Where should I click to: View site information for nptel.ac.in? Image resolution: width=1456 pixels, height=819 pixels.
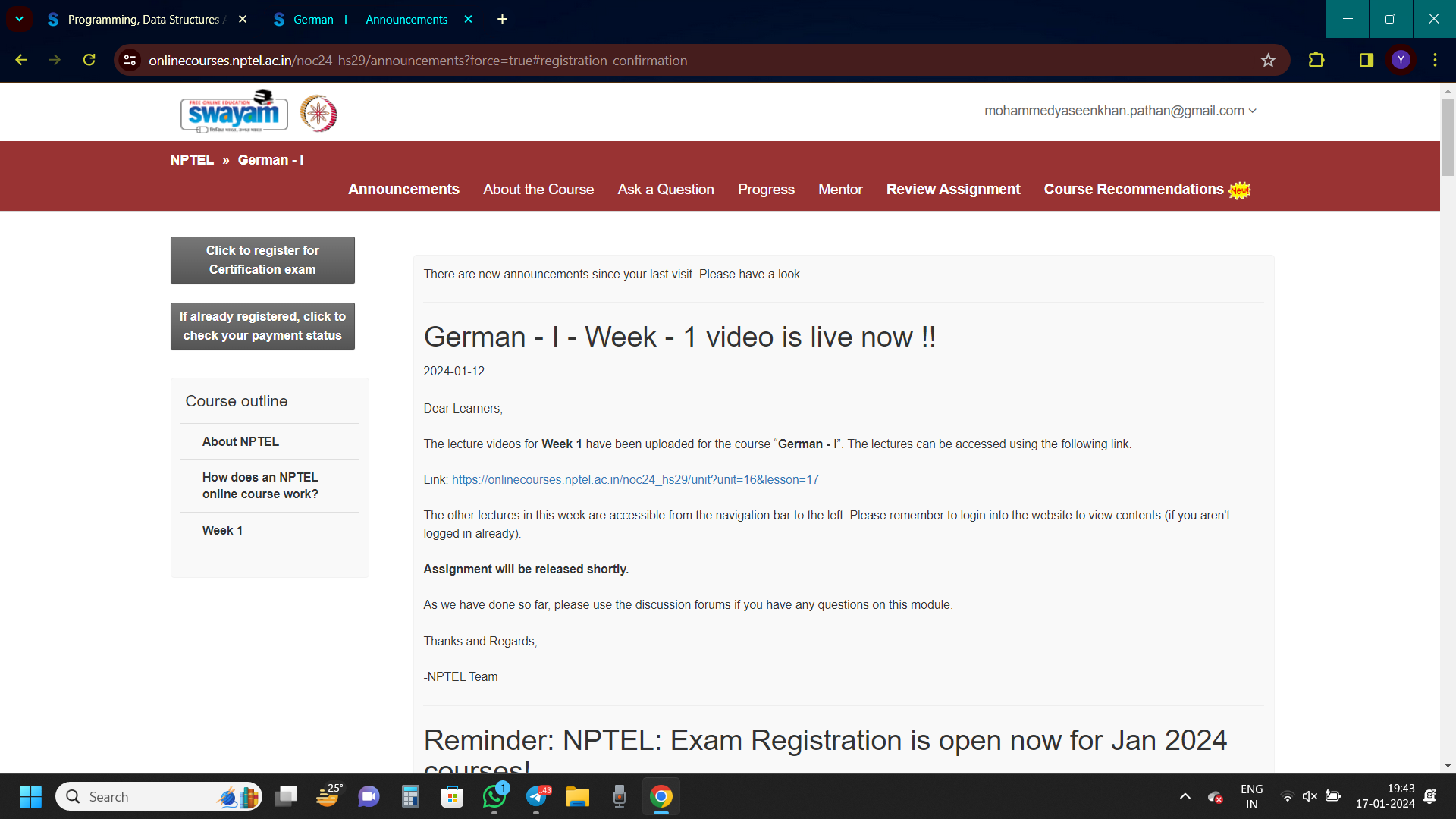coord(130,60)
